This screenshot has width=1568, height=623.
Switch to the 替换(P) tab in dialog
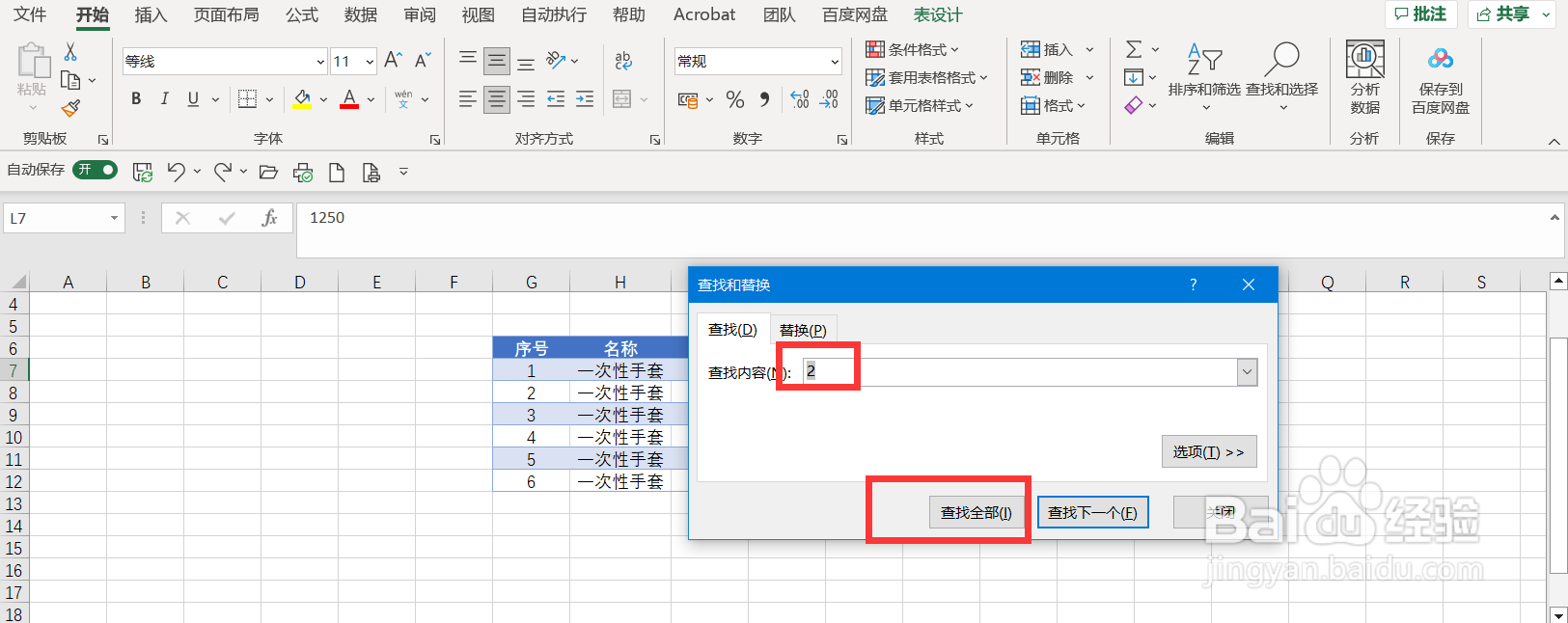(803, 330)
